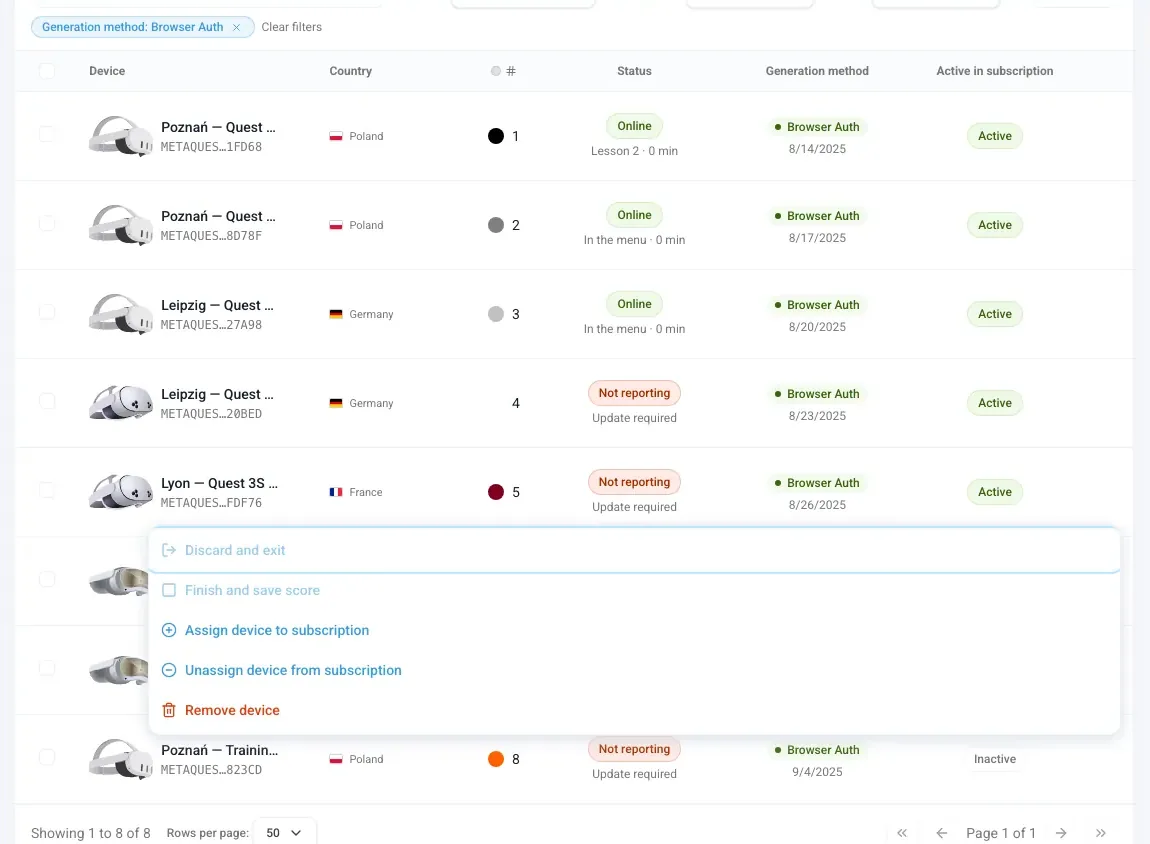Select the Lyon Quest 3S row checkbox

(x=47, y=490)
